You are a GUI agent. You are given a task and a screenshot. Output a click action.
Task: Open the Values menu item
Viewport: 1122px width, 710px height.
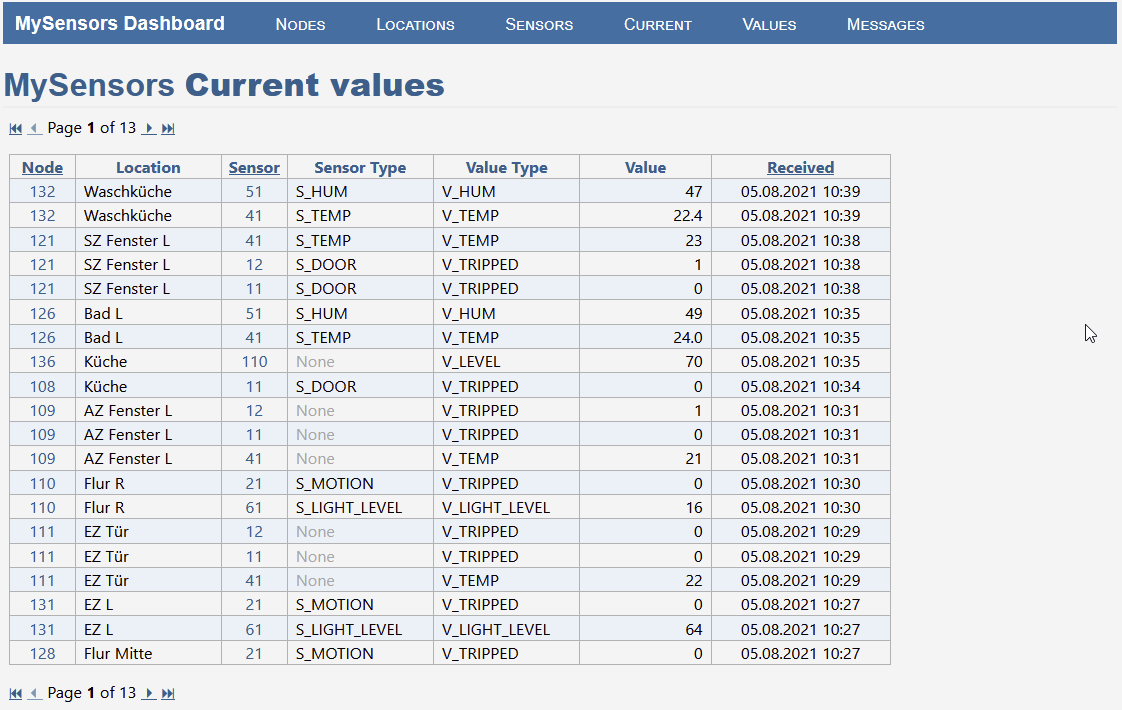pyautogui.click(x=769, y=24)
